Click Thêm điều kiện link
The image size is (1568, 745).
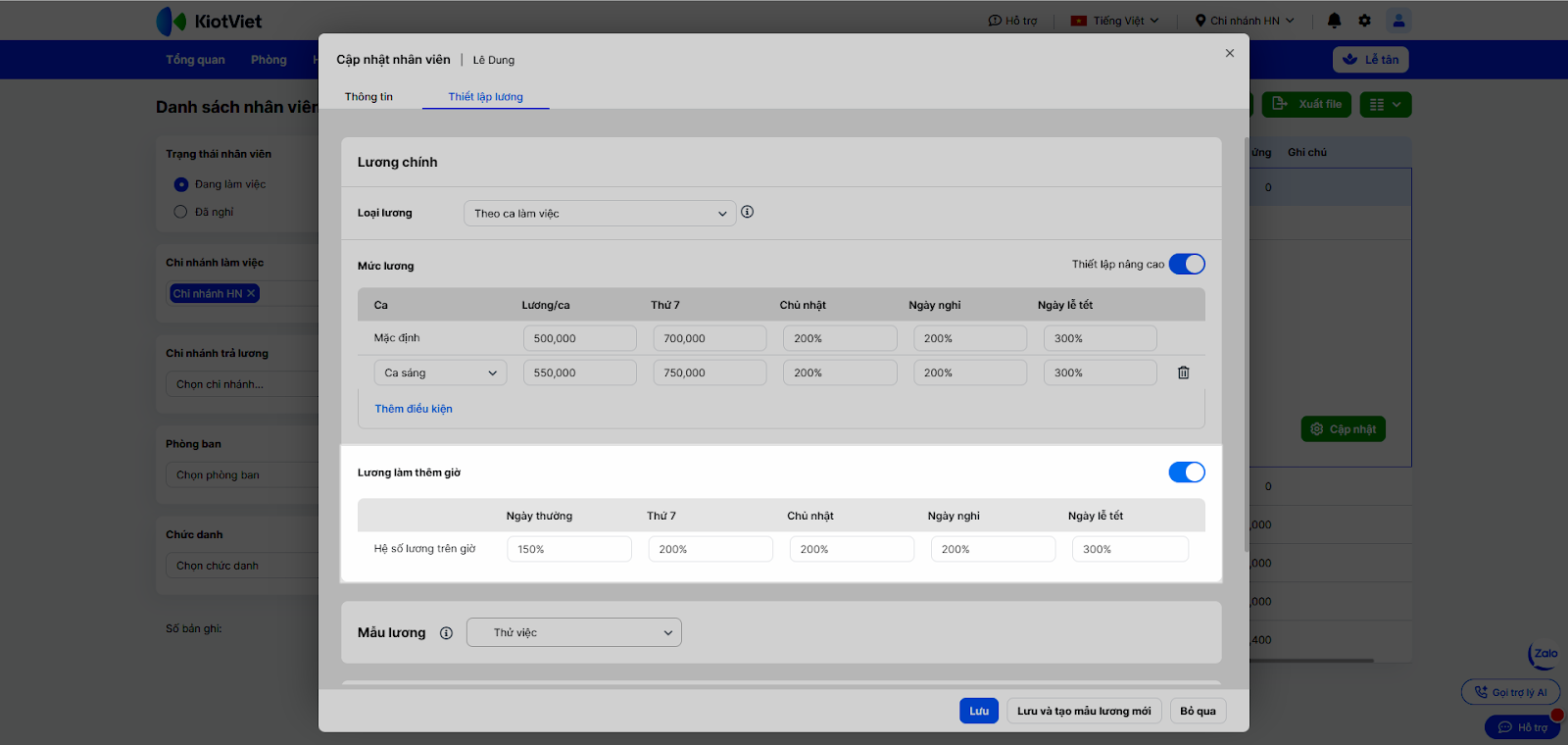[x=413, y=409]
